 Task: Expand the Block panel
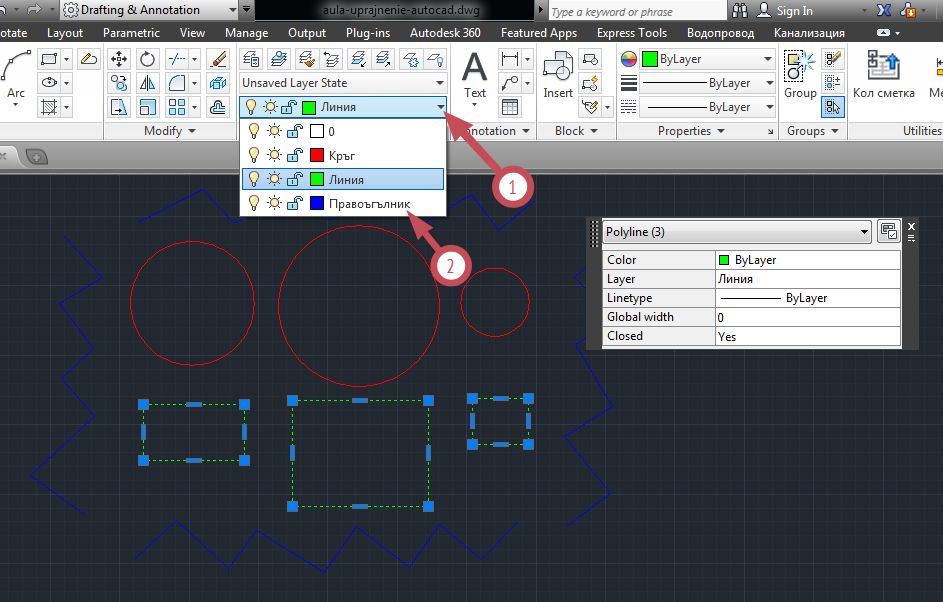[576, 131]
